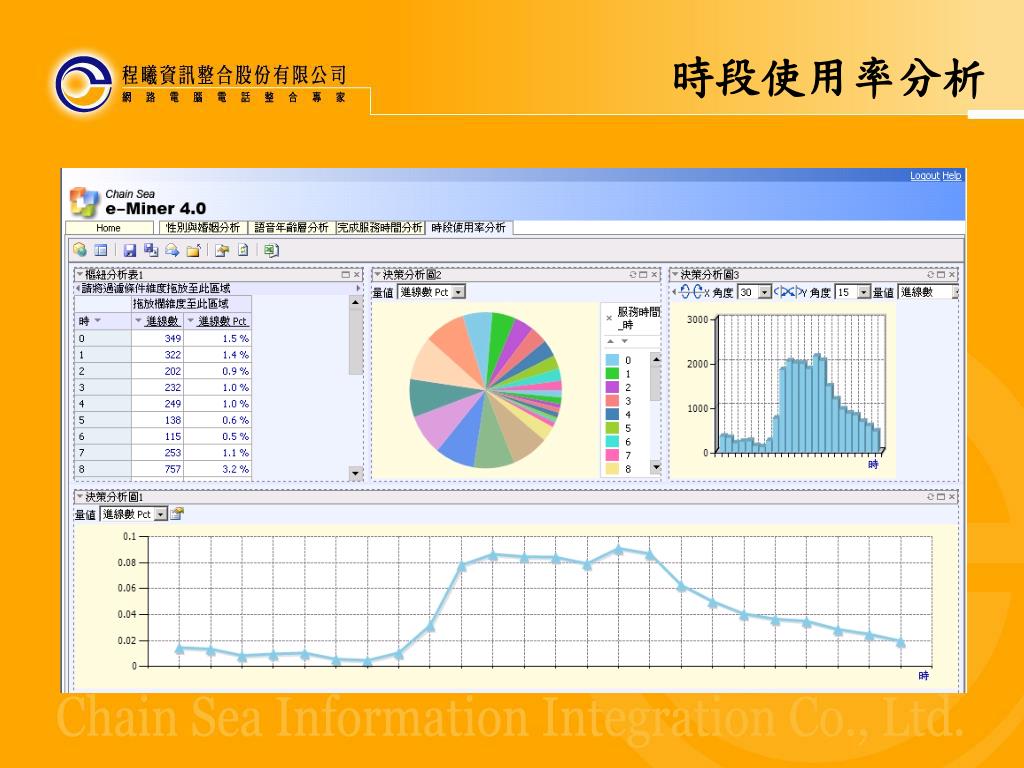
Task: Click pie legend scrollbar down arrow
Action: coord(656,467)
